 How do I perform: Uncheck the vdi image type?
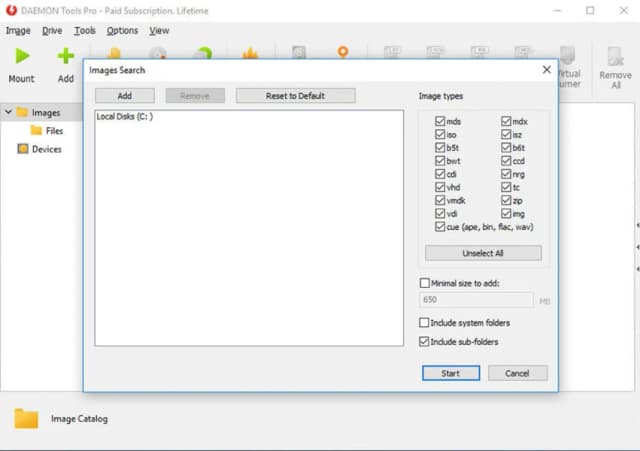coord(440,213)
